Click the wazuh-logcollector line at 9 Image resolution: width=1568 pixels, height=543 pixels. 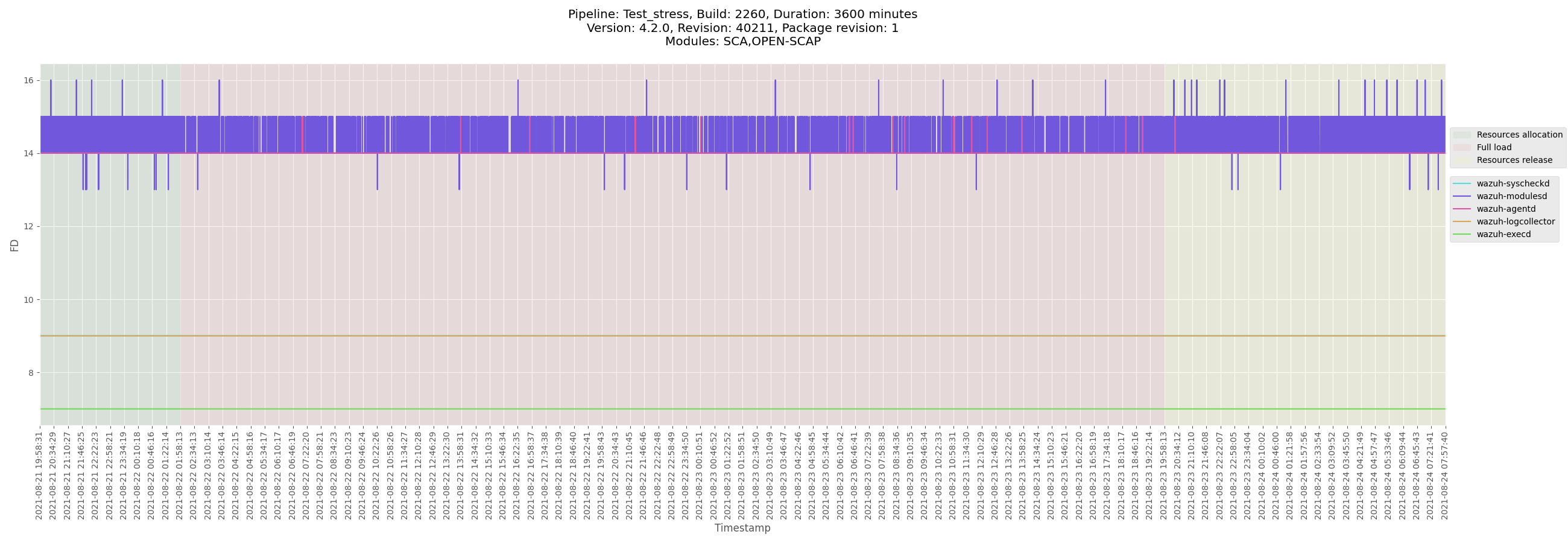742,336
